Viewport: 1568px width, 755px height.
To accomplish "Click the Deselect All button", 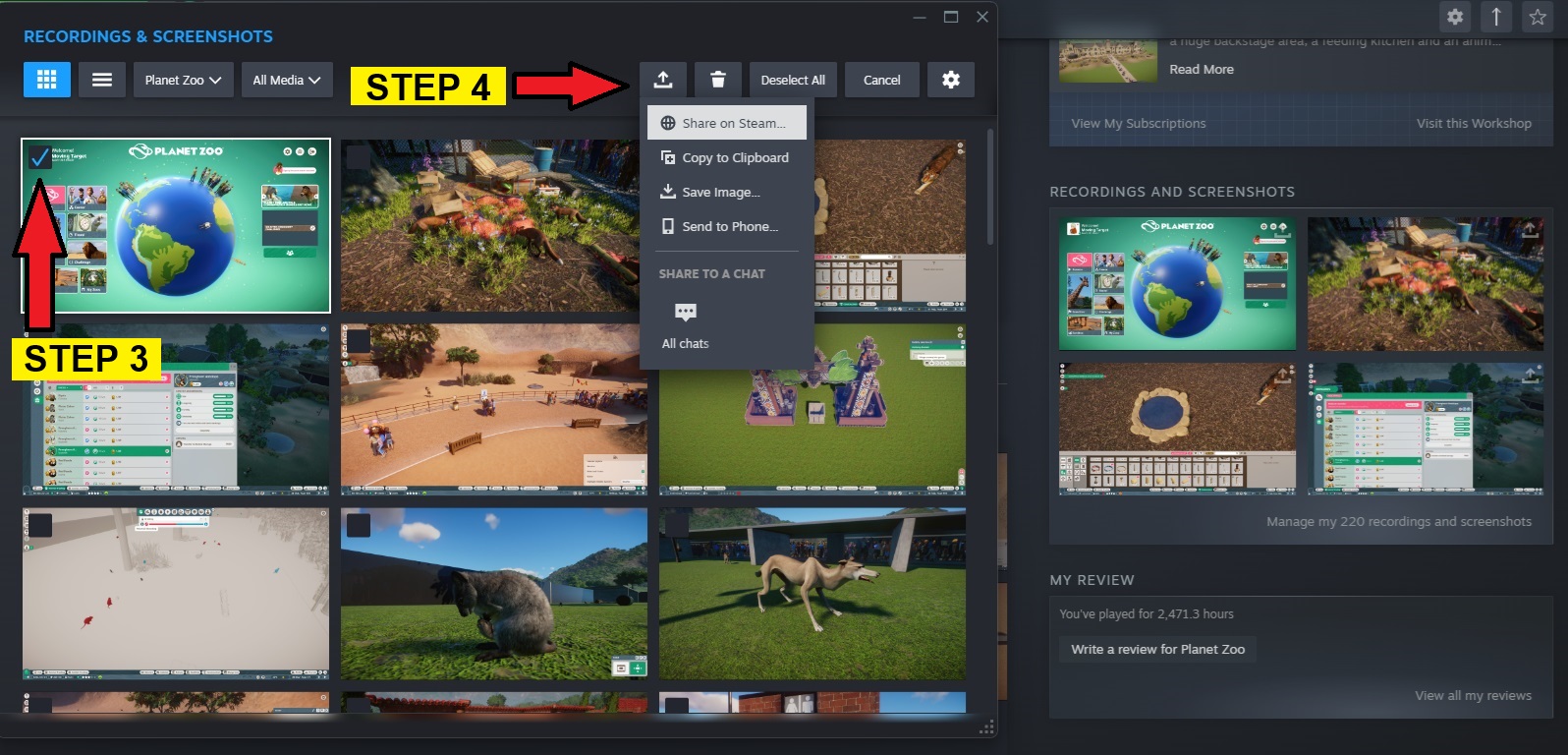I will click(793, 80).
